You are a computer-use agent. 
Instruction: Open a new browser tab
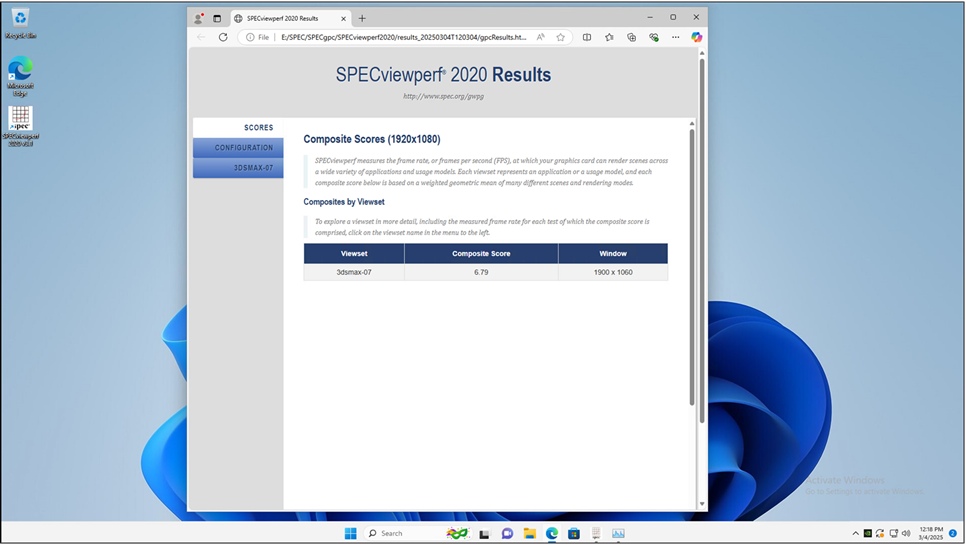pyautogui.click(x=362, y=18)
